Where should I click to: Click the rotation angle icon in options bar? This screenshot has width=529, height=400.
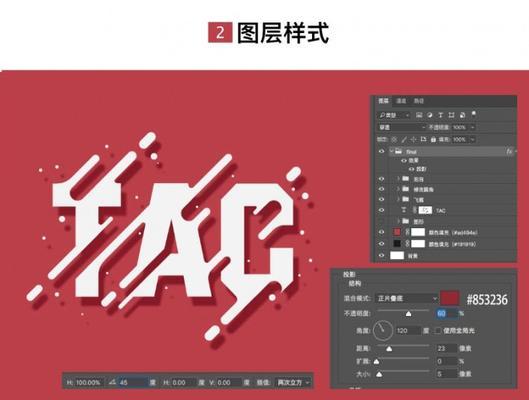coord(112,382)
